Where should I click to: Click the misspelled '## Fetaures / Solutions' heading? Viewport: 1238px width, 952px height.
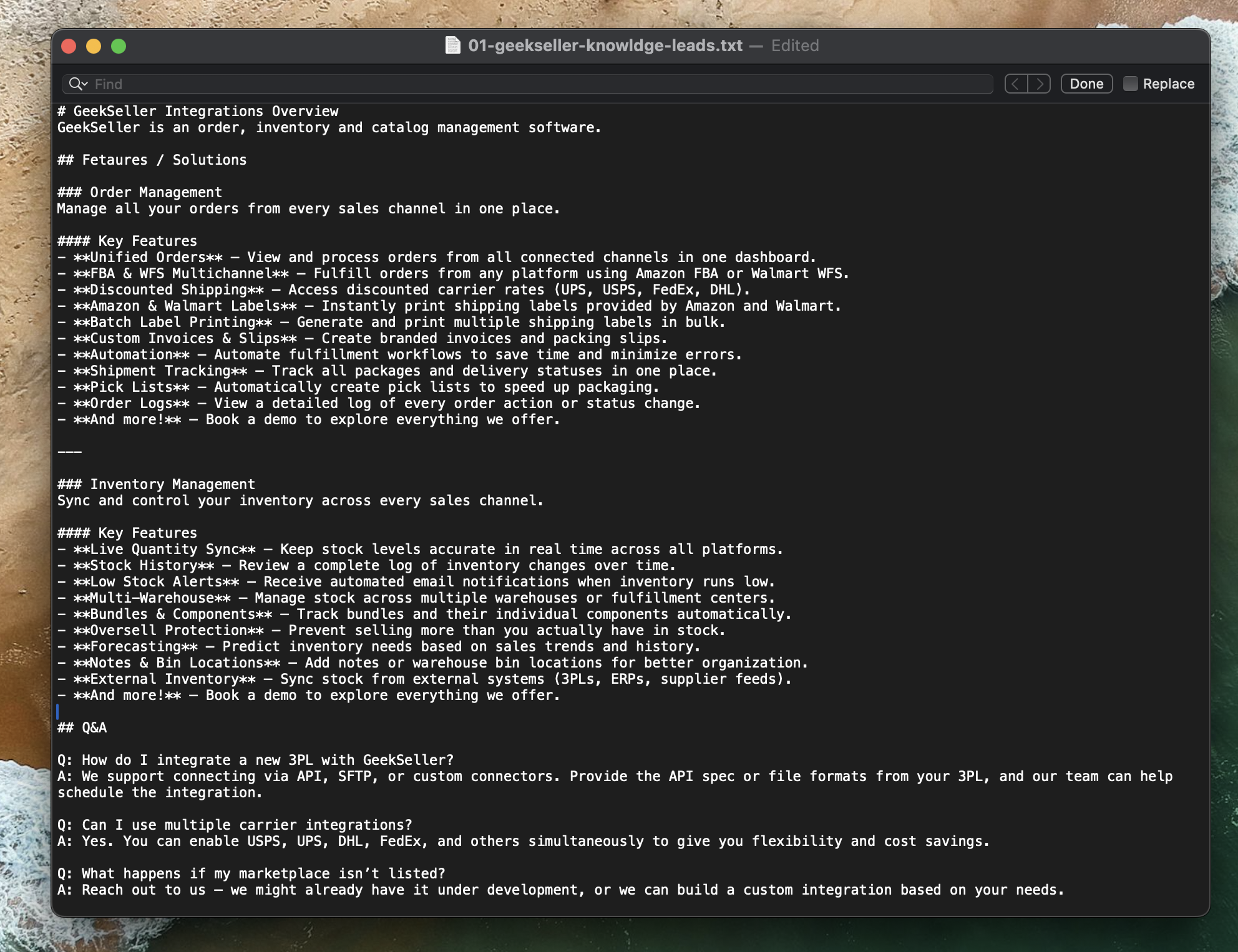click(152, 160)
